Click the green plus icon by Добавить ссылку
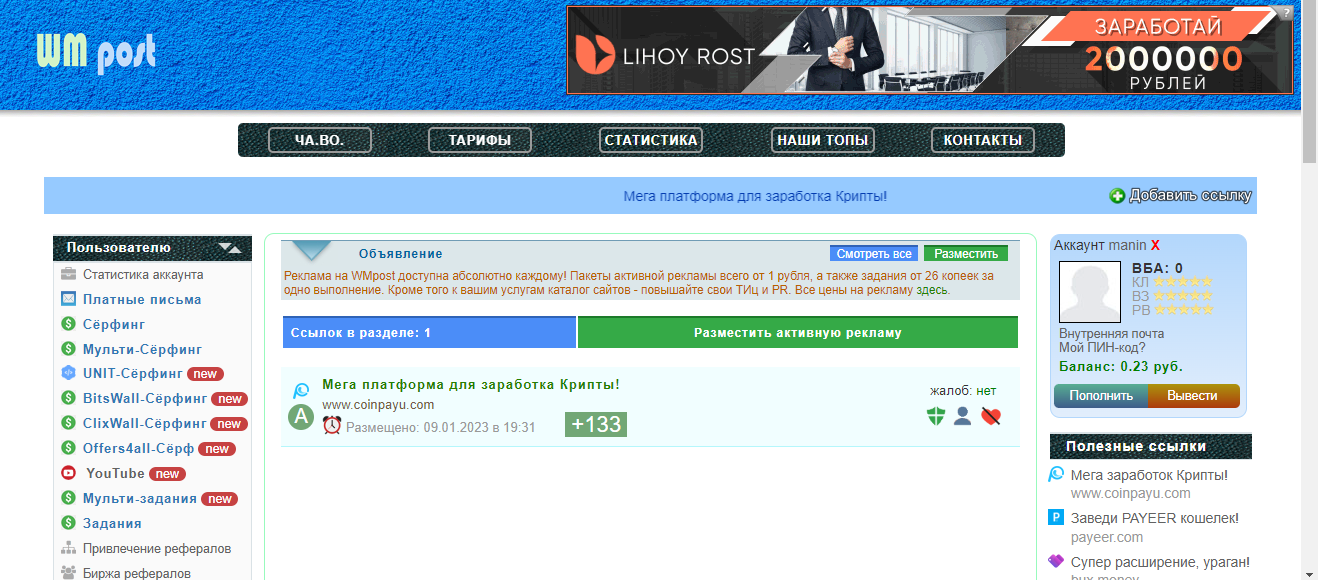This screenshot has height=580, width=1318. point(1118,196)
